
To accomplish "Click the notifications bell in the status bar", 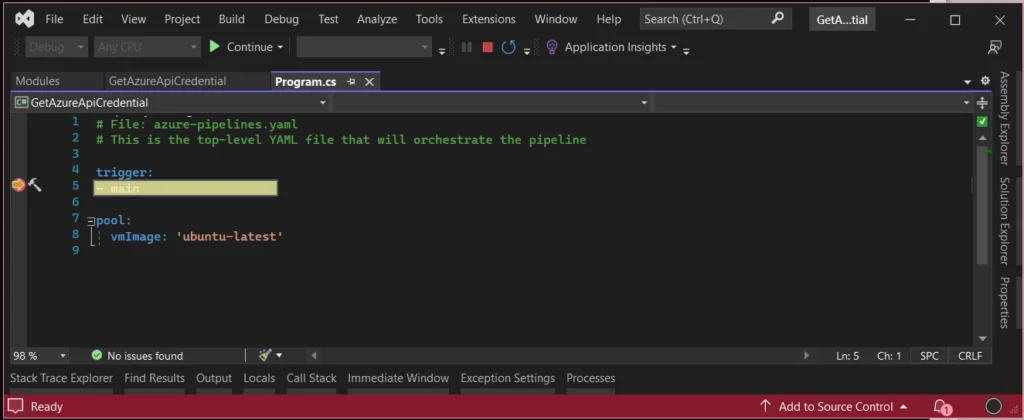I will [942, 406].
